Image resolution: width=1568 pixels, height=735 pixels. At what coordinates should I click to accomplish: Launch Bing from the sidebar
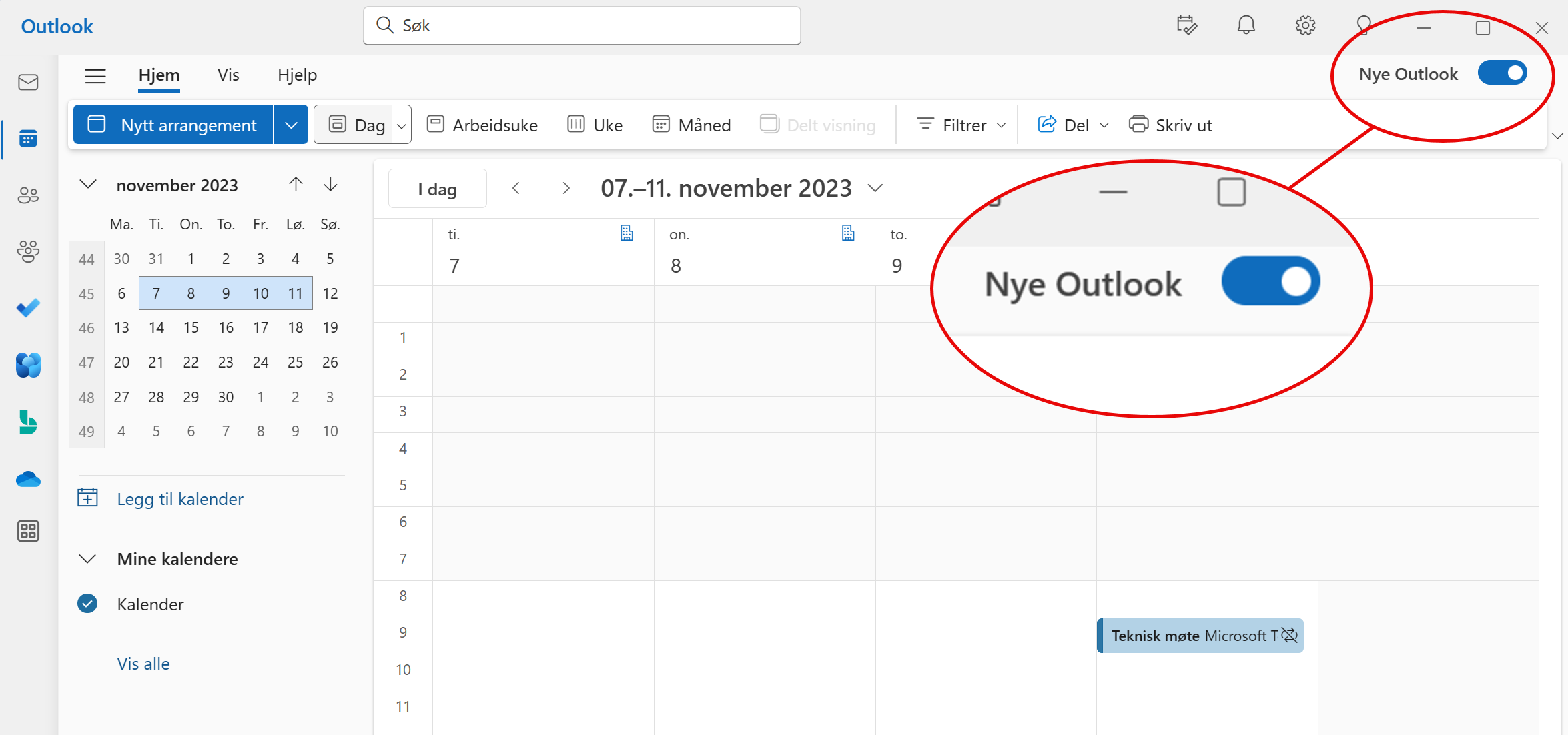[x=28, y=422]
